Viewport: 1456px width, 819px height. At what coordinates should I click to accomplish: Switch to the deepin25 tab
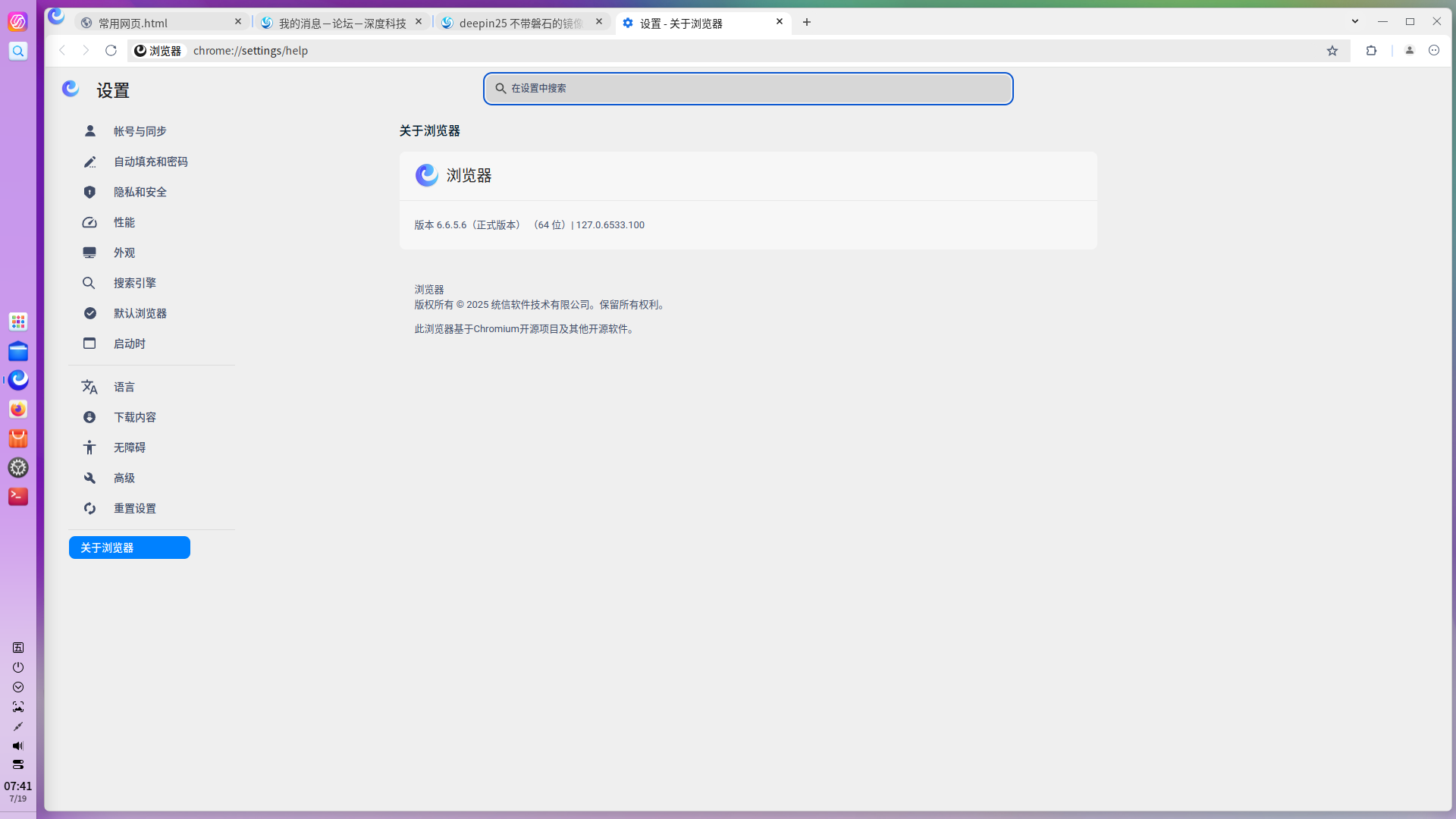coord(522,23)
